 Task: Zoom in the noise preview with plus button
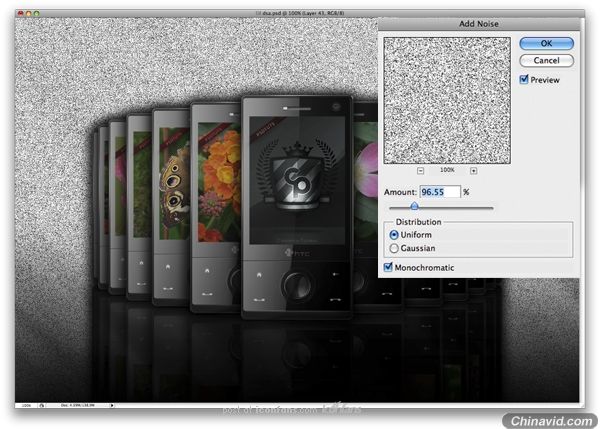coord(473,171)
